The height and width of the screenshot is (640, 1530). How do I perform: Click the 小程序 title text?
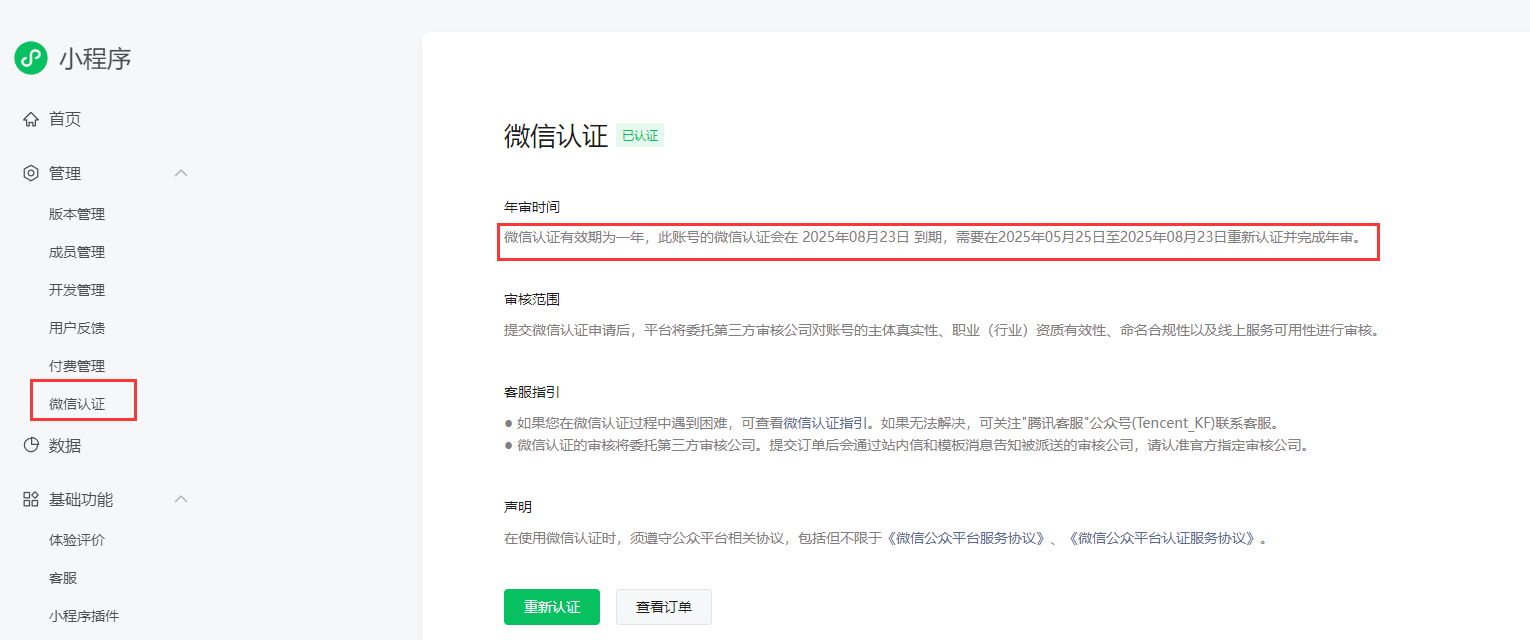point(95,59)
